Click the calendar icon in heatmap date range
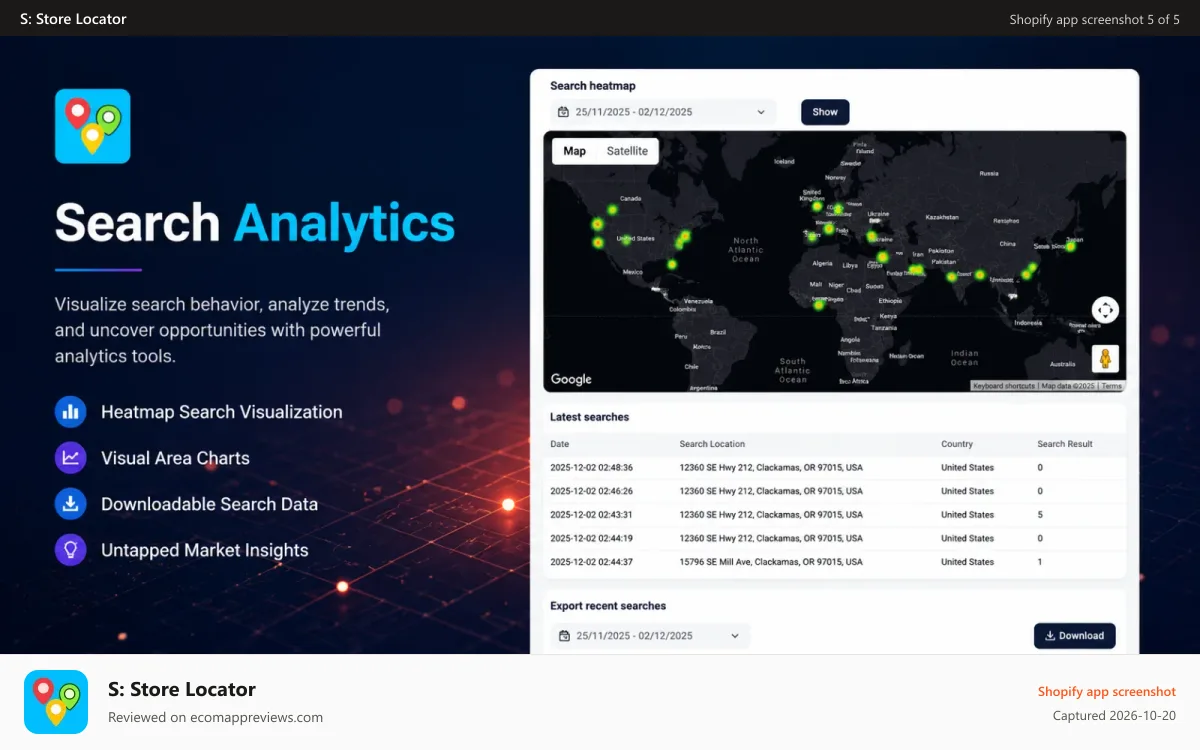1200x750 pixels. (563, 112)
